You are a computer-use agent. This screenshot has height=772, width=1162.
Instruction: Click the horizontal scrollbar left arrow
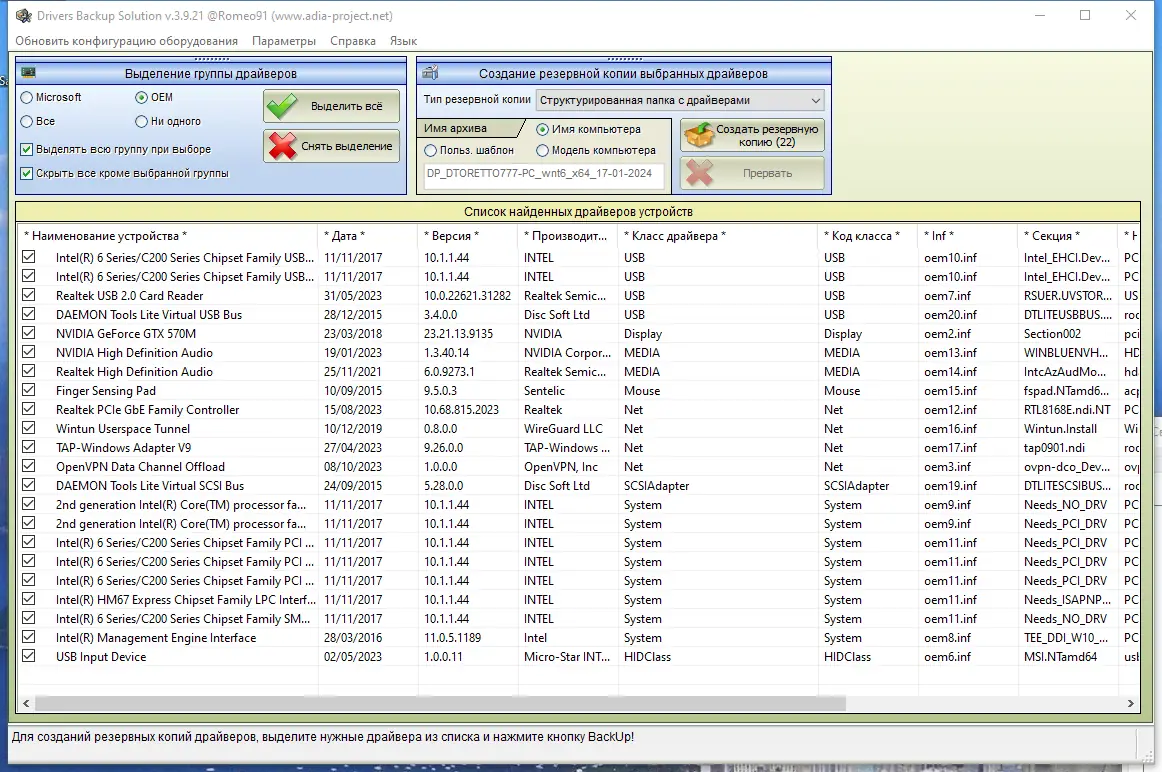point(27,703)
